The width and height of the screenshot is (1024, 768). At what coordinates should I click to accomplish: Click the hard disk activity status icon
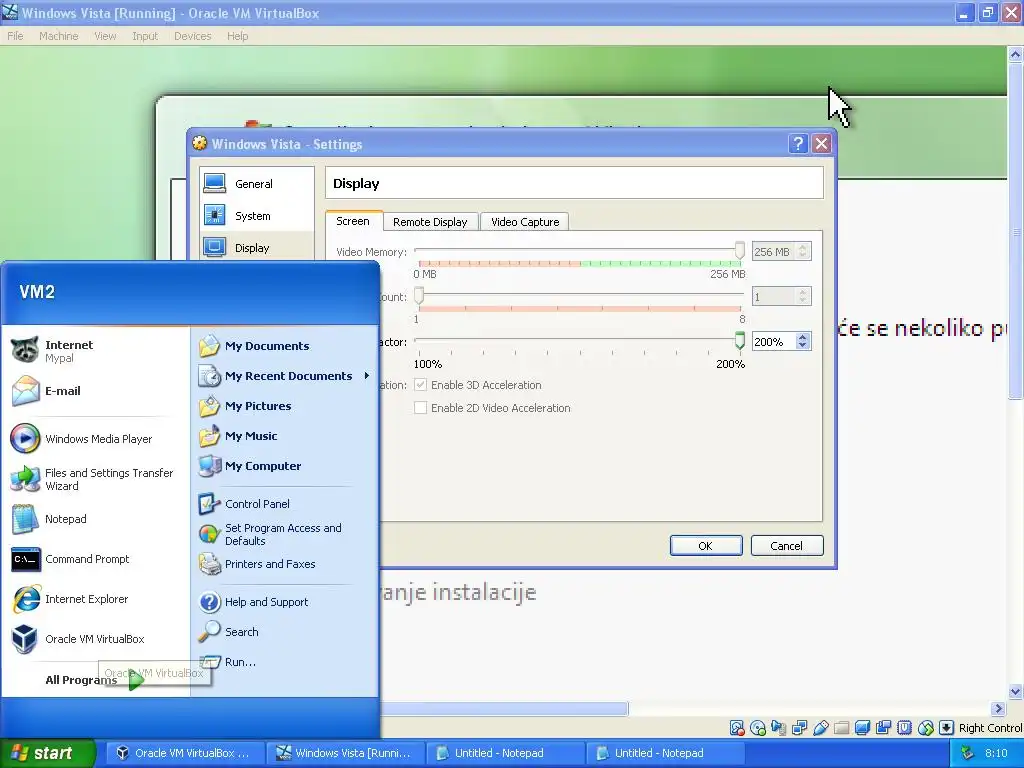pyautogui.click(x=737, y=728)
